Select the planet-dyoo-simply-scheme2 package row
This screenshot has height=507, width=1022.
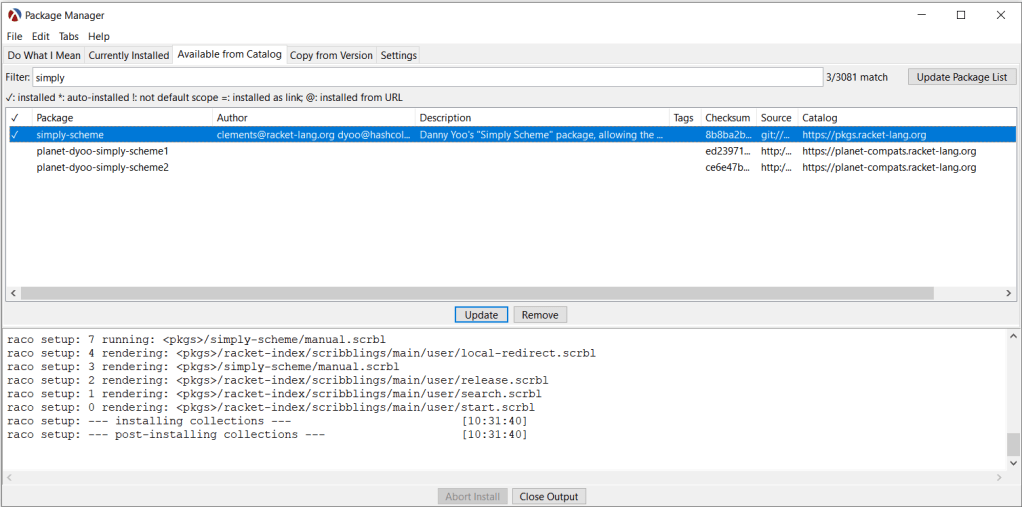(102, 167)
